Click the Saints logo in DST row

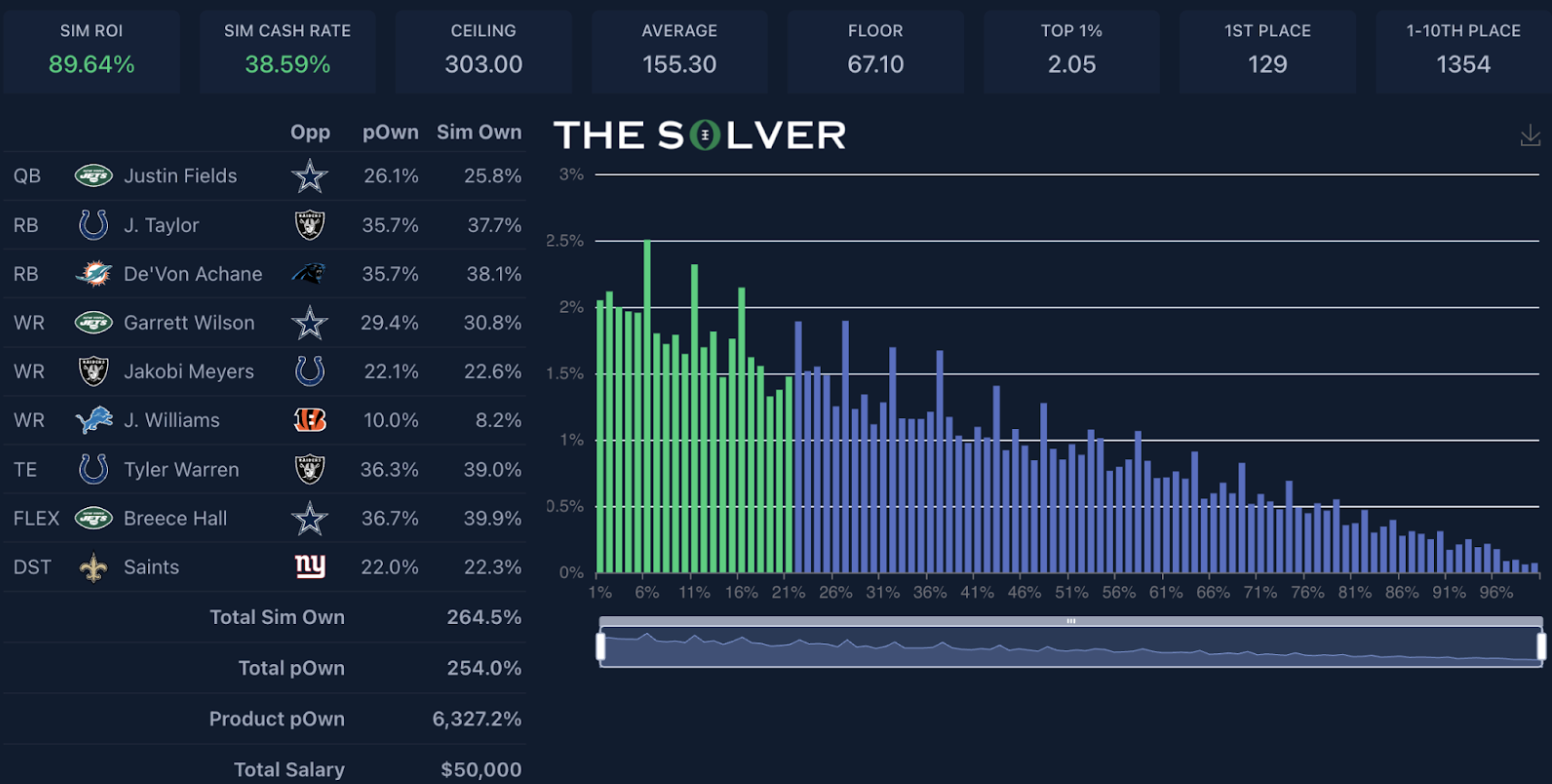pos(93,567)
